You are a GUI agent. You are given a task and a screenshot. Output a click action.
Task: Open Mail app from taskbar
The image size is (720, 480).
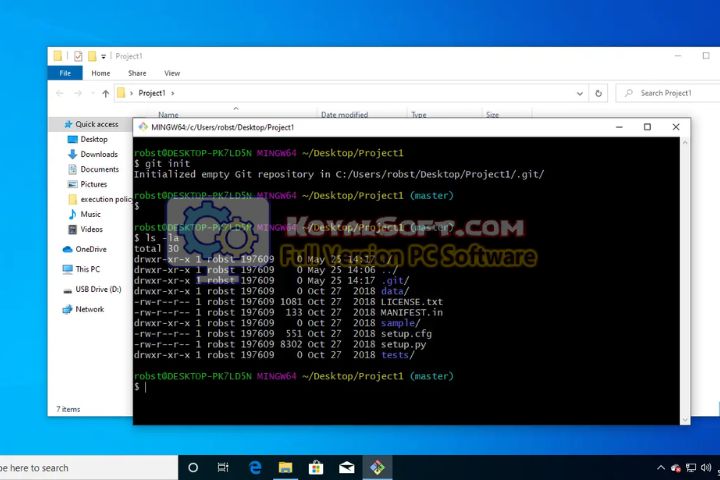tap(347, 468)
